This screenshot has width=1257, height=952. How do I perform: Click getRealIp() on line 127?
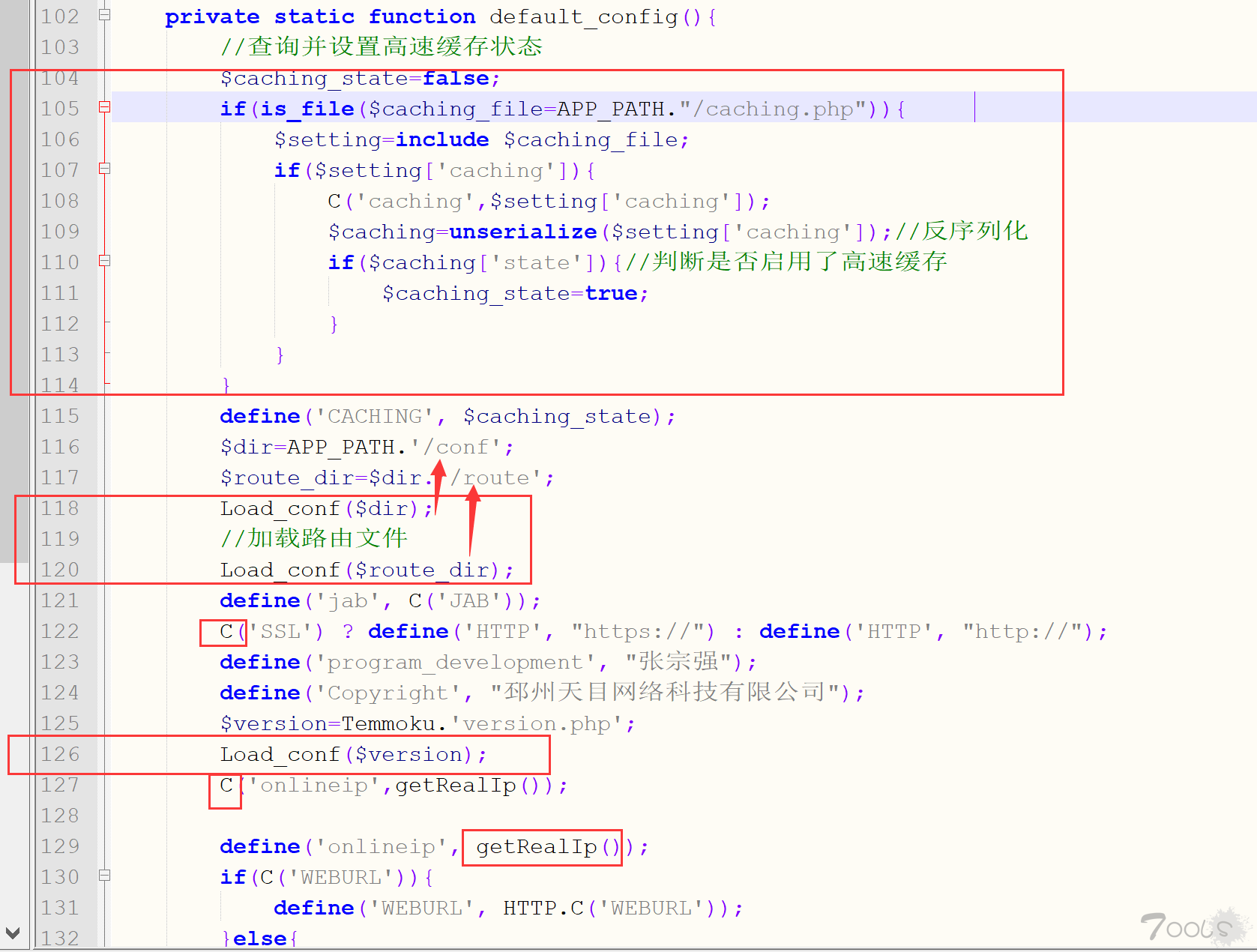tap(468, 786)
